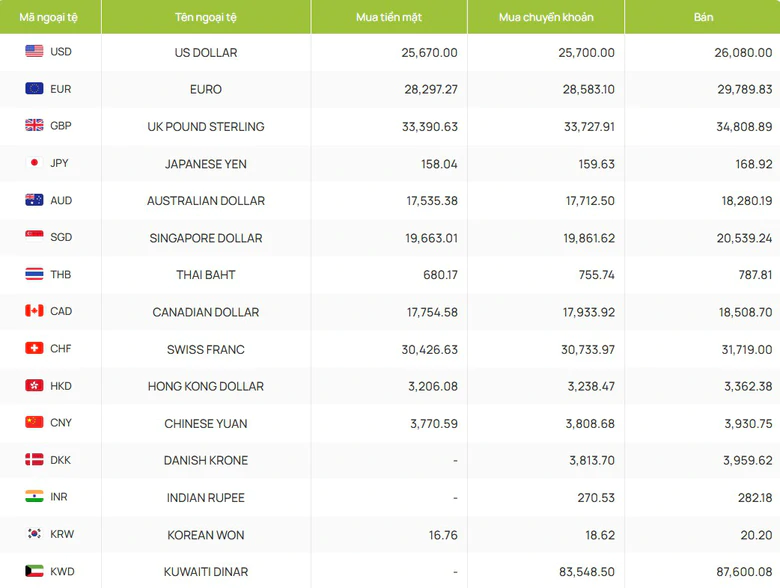Image resolution: width=780 pixels, height=588 pixels.
Task: Click the CHF sell value 31,719.00
Action: [747, 350]
